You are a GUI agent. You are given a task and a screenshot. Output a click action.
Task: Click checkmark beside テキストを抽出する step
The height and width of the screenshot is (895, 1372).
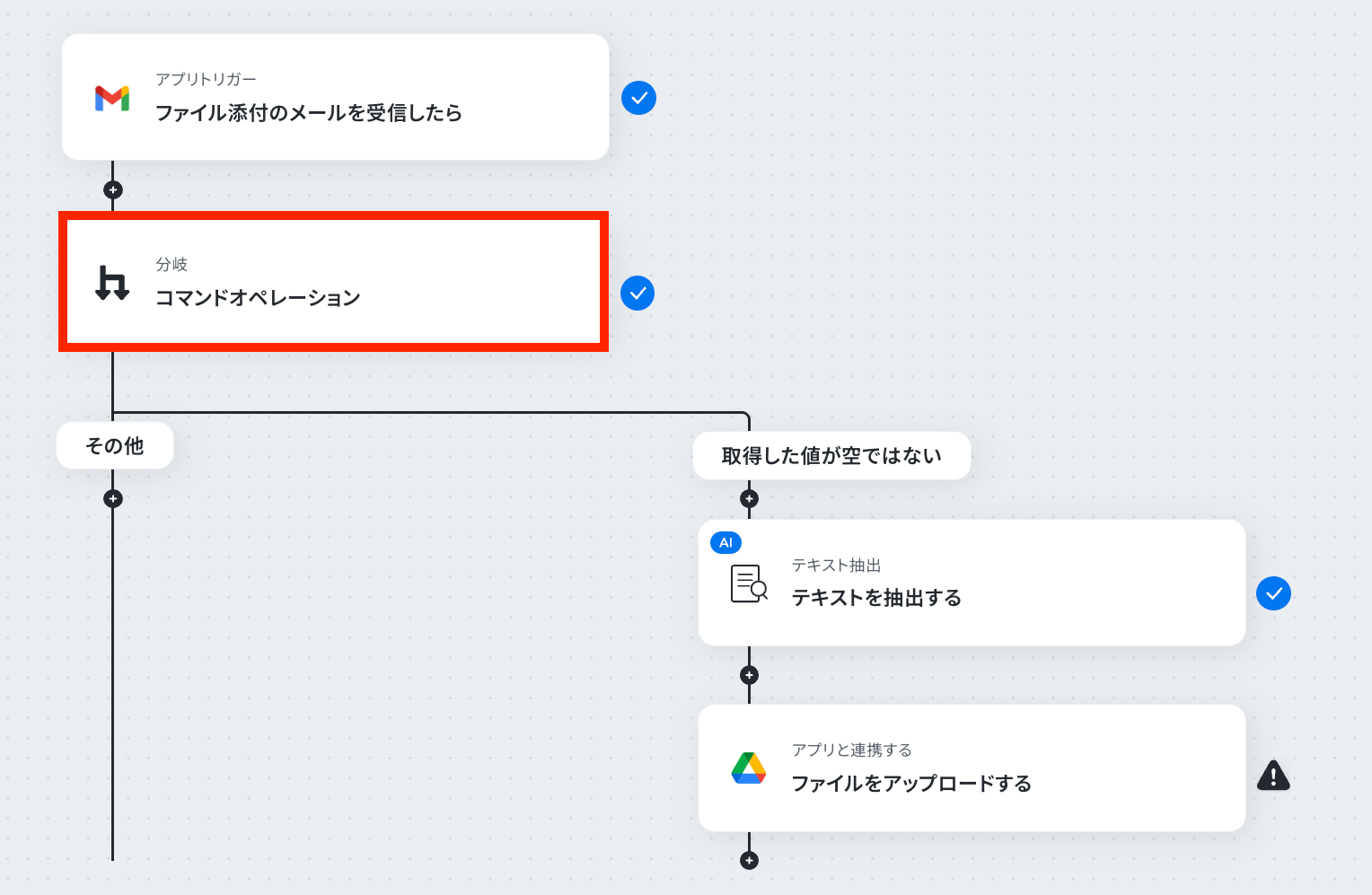coord(1273,593)
